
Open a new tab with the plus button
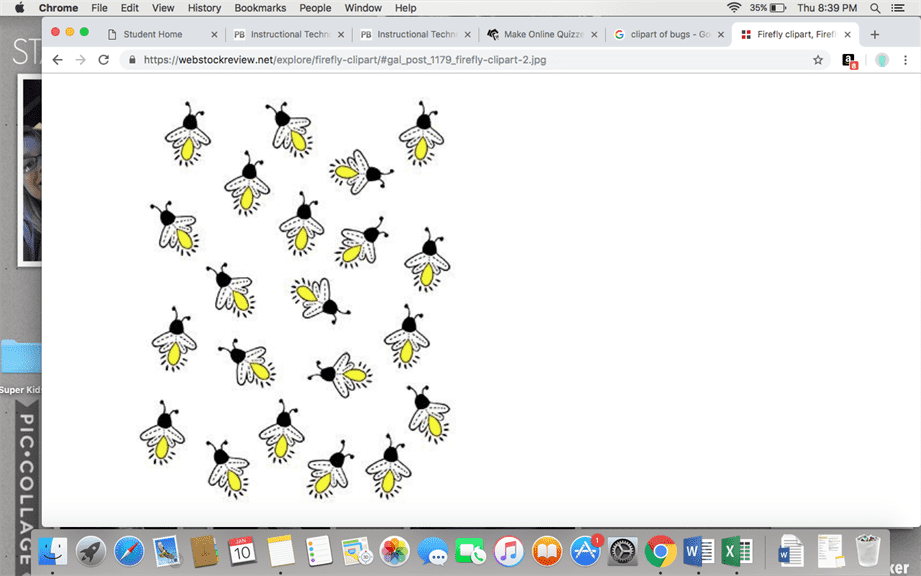click(x=875, y=34)
